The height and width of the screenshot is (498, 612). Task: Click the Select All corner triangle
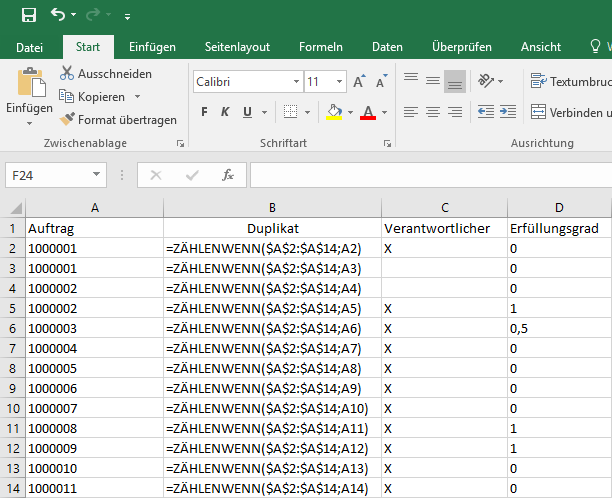coord(15,208)
